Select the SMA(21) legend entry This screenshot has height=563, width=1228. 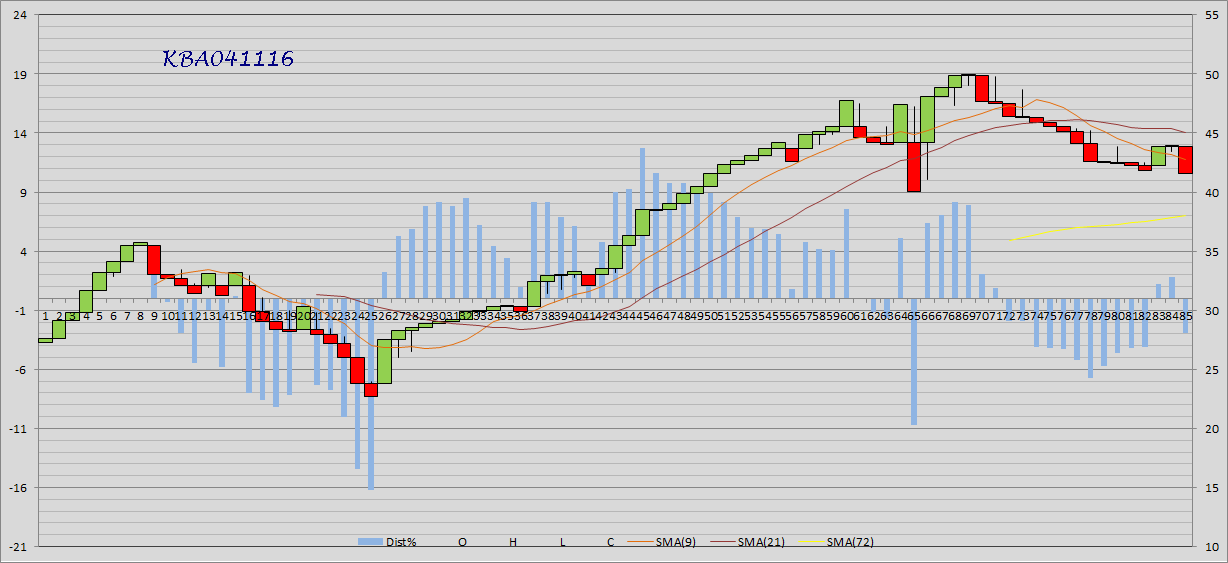[x=761, y=542]
